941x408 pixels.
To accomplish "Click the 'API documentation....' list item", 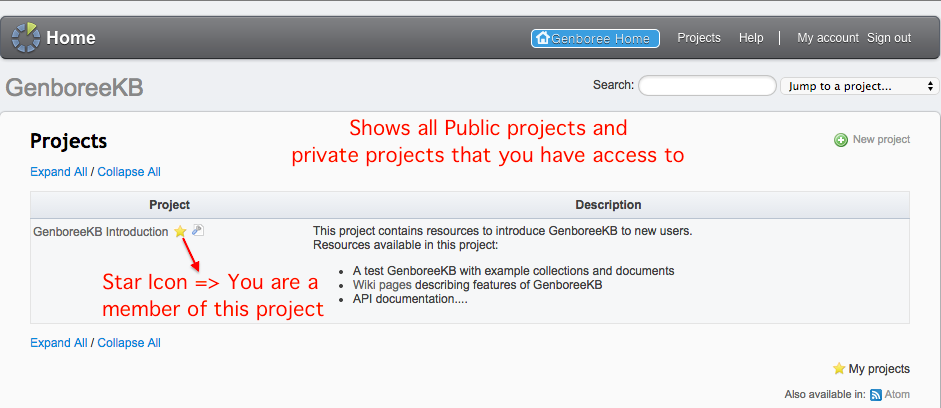I will tap(410, 299).
